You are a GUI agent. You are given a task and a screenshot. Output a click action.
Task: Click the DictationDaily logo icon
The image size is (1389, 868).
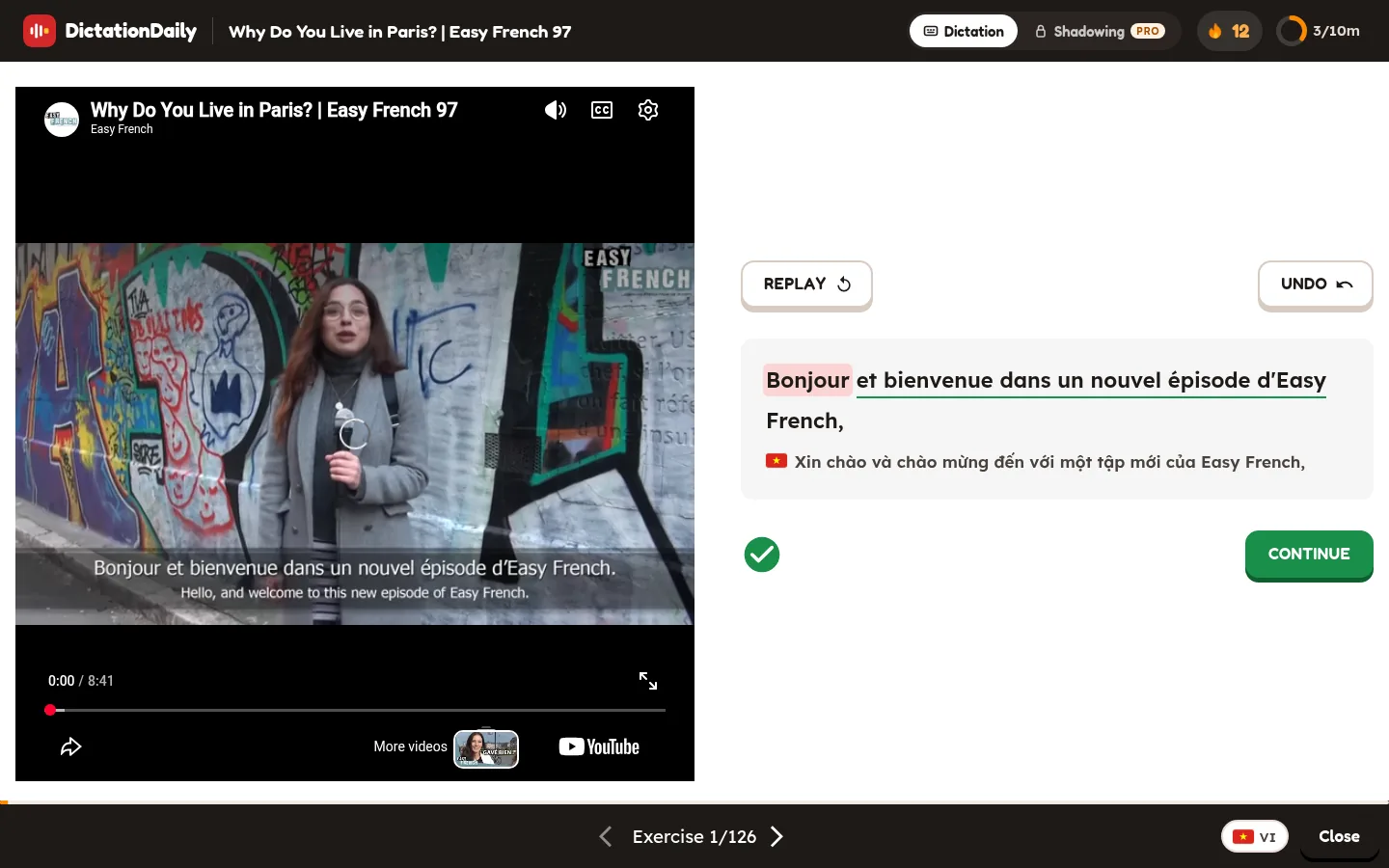(x=40, y=31)
